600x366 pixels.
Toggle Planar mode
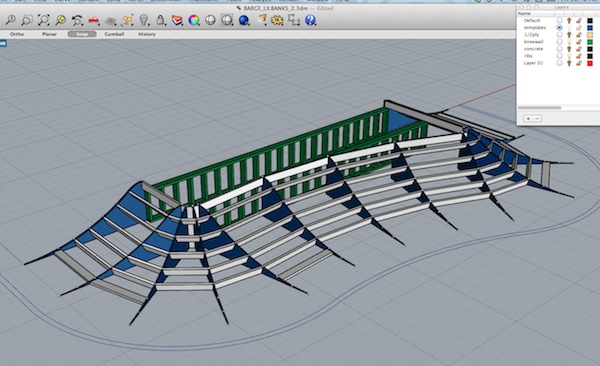(49, 34)
